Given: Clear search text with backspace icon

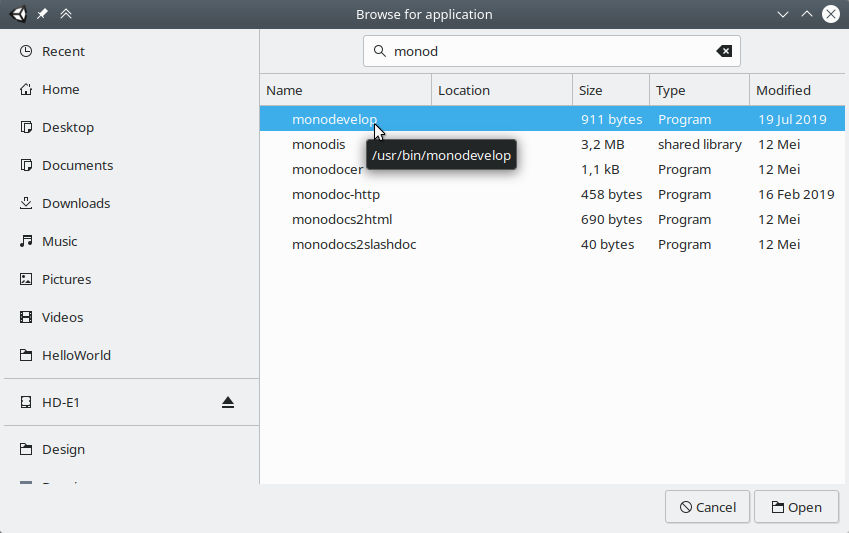Looking at the screenshot, I should pos(724,51).
